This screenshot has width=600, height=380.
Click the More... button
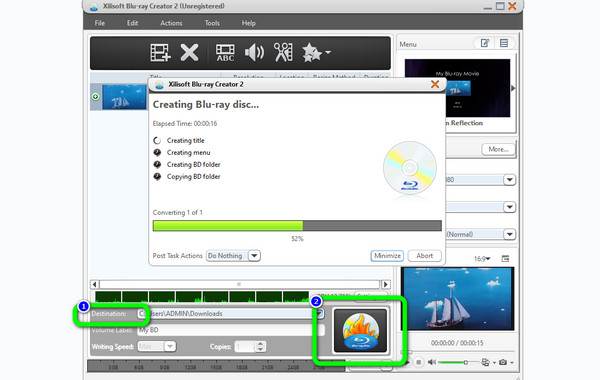(x=498, y=149)
